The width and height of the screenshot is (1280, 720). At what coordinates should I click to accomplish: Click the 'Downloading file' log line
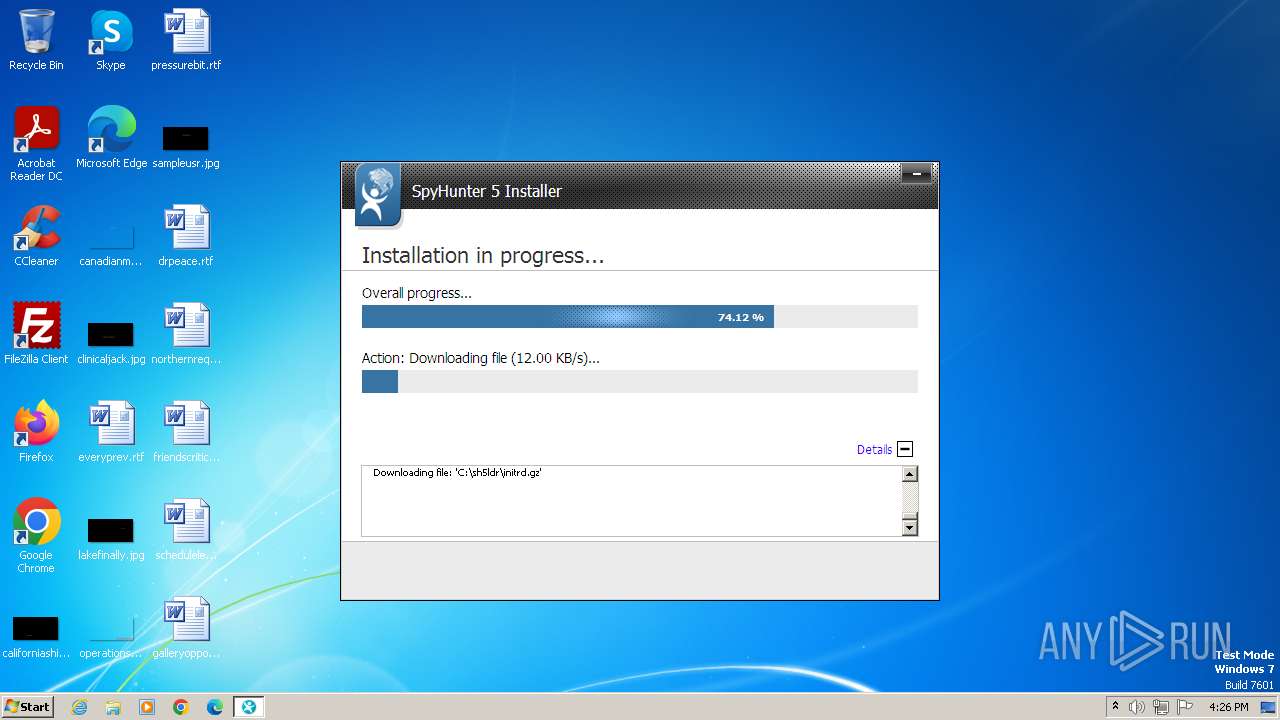pyautogui.click(x=457, y=472)
